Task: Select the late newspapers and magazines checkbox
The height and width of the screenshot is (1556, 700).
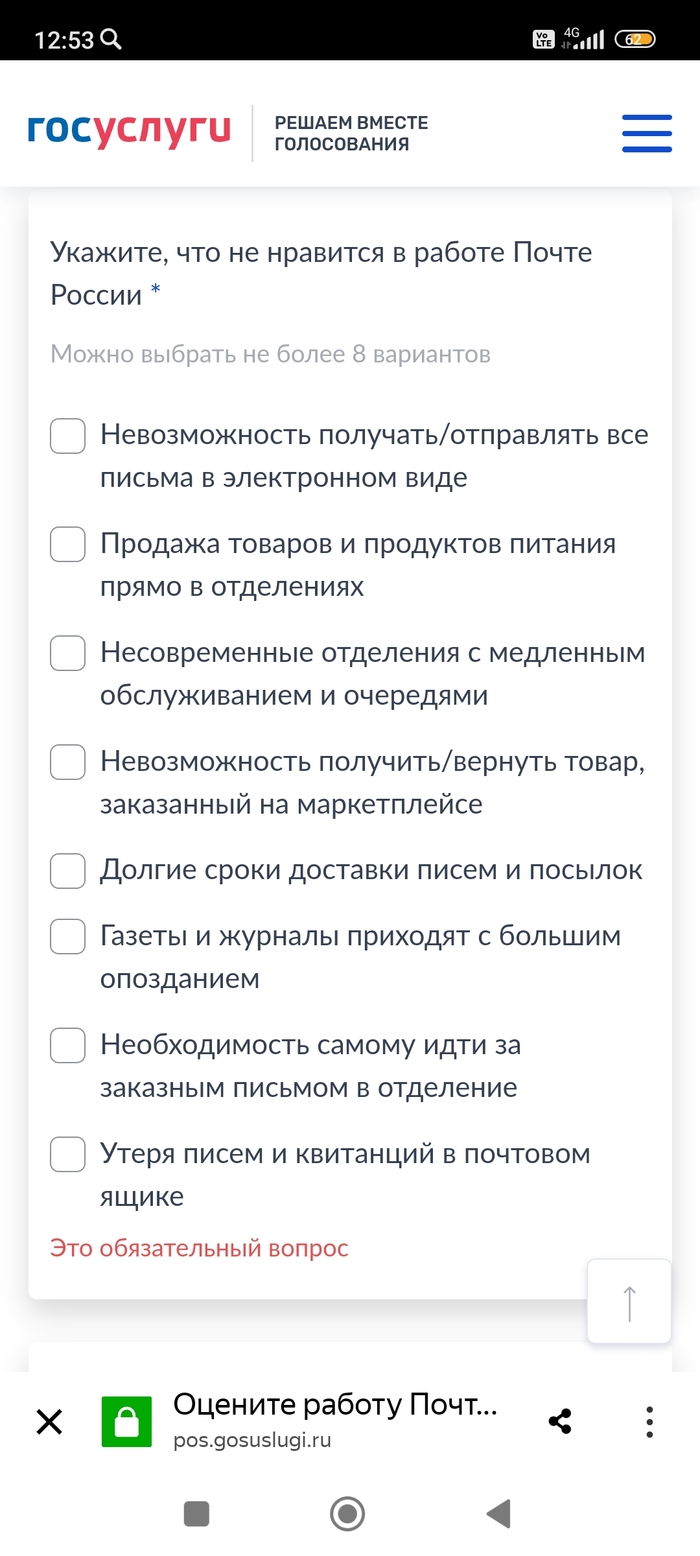Action: tap(68, 937)
